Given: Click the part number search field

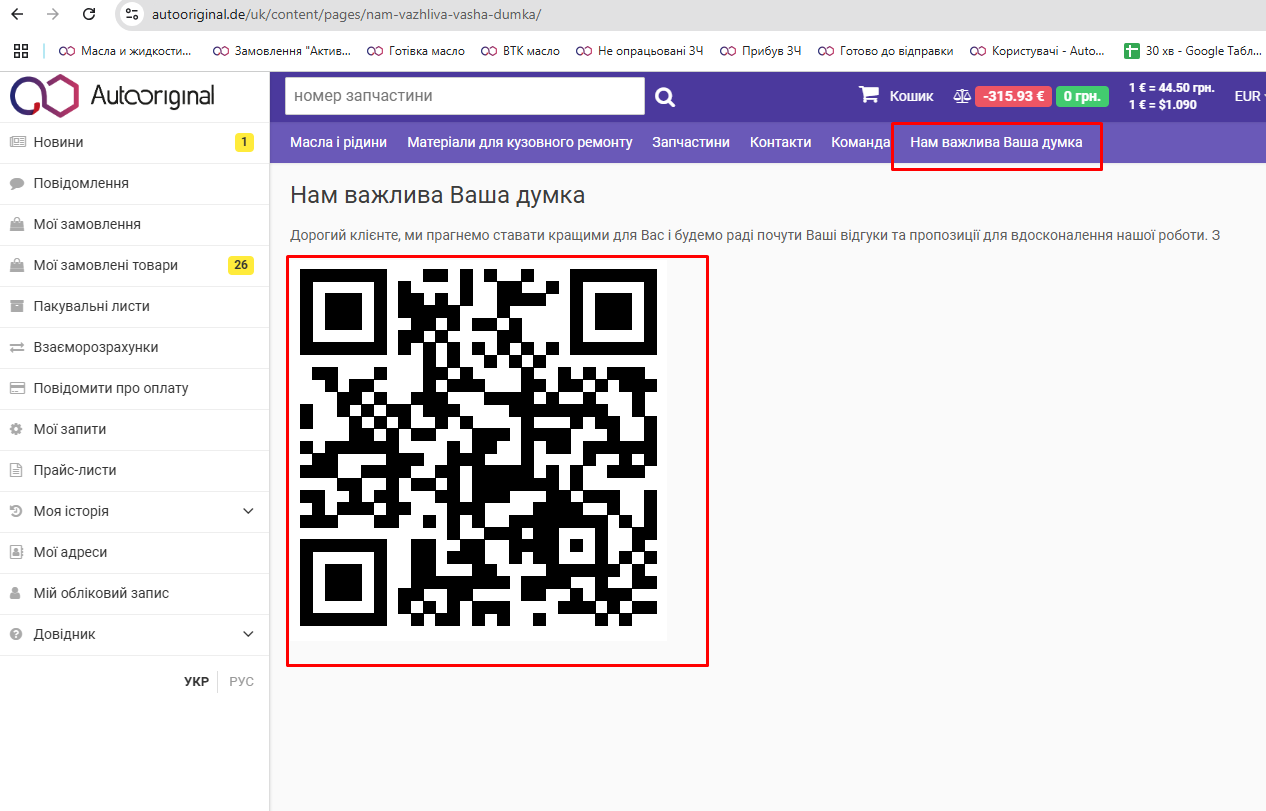Looking at the screenshot, I should pos(465,96).
